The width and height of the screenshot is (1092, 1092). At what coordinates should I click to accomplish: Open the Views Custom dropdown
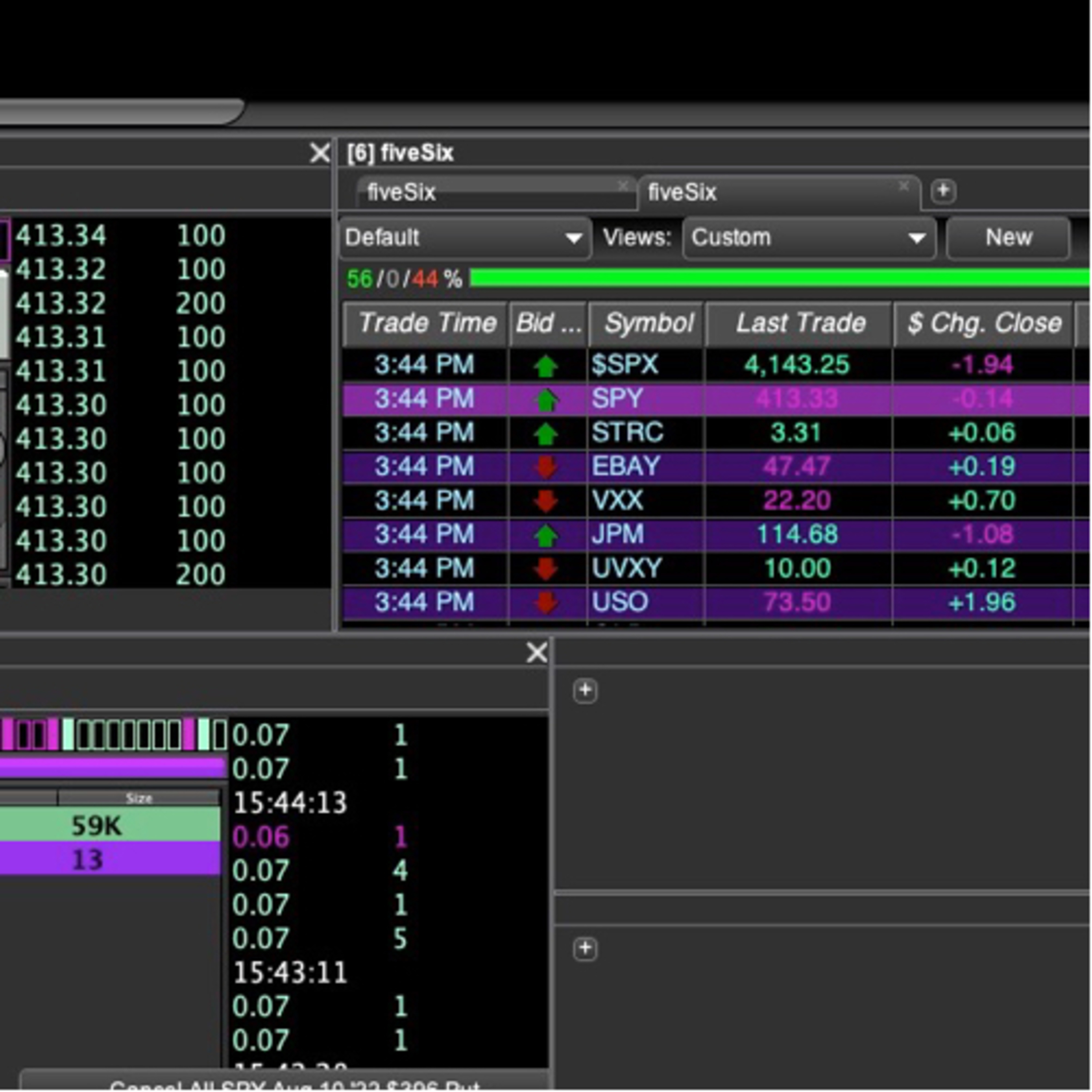[809, 238]
